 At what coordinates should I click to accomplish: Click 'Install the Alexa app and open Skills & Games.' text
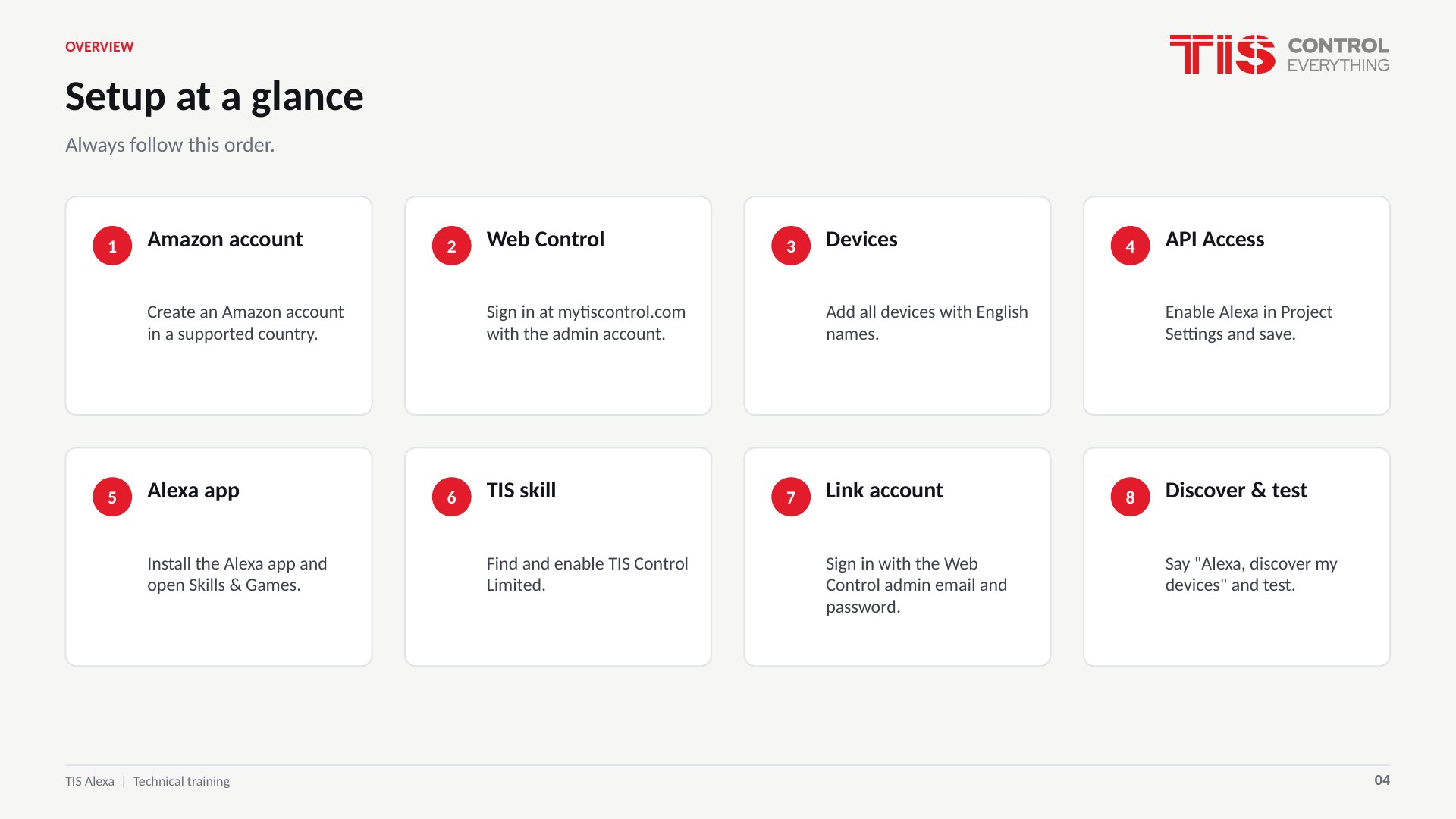(237, 574)
